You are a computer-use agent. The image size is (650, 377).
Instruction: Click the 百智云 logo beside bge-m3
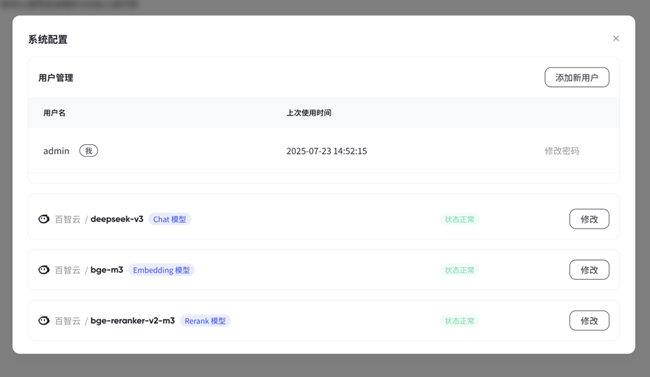(44, 270)
